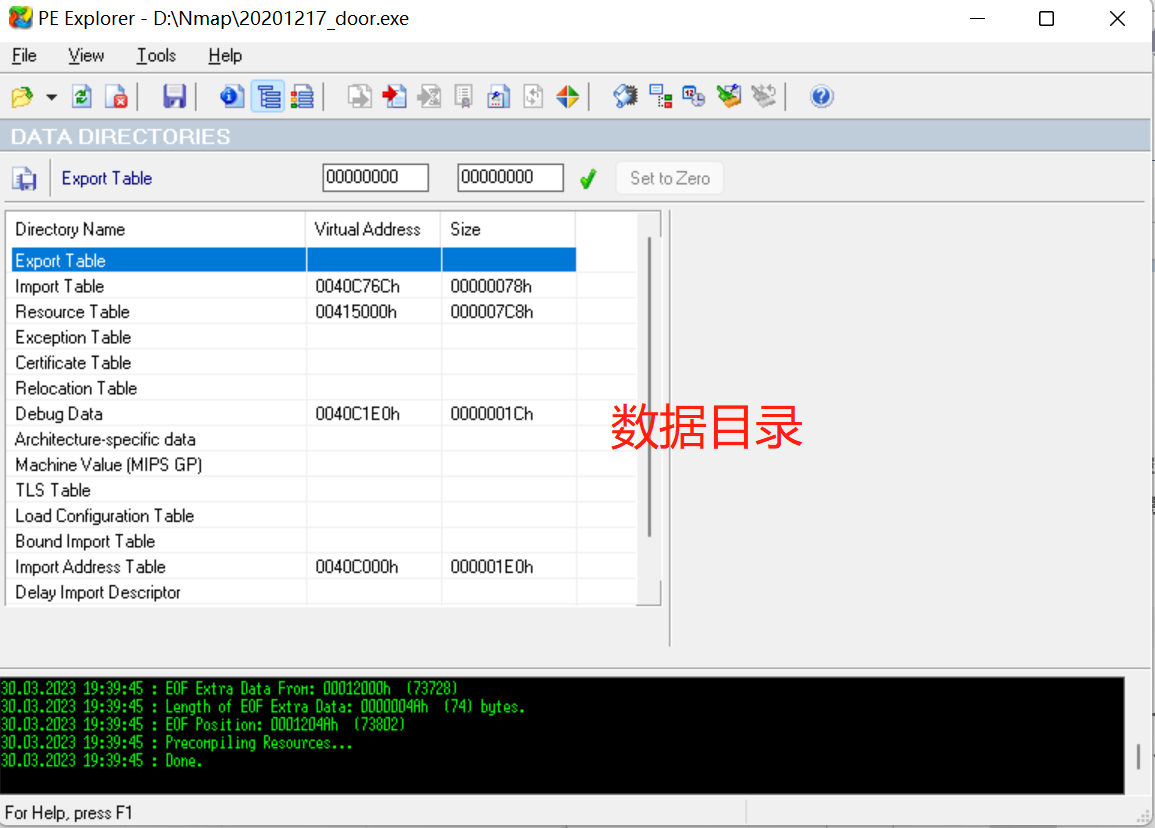The height and width of the screenshot is (828, 1155).
Task: Select the Bound Import Table row
Action: (293, 541)
